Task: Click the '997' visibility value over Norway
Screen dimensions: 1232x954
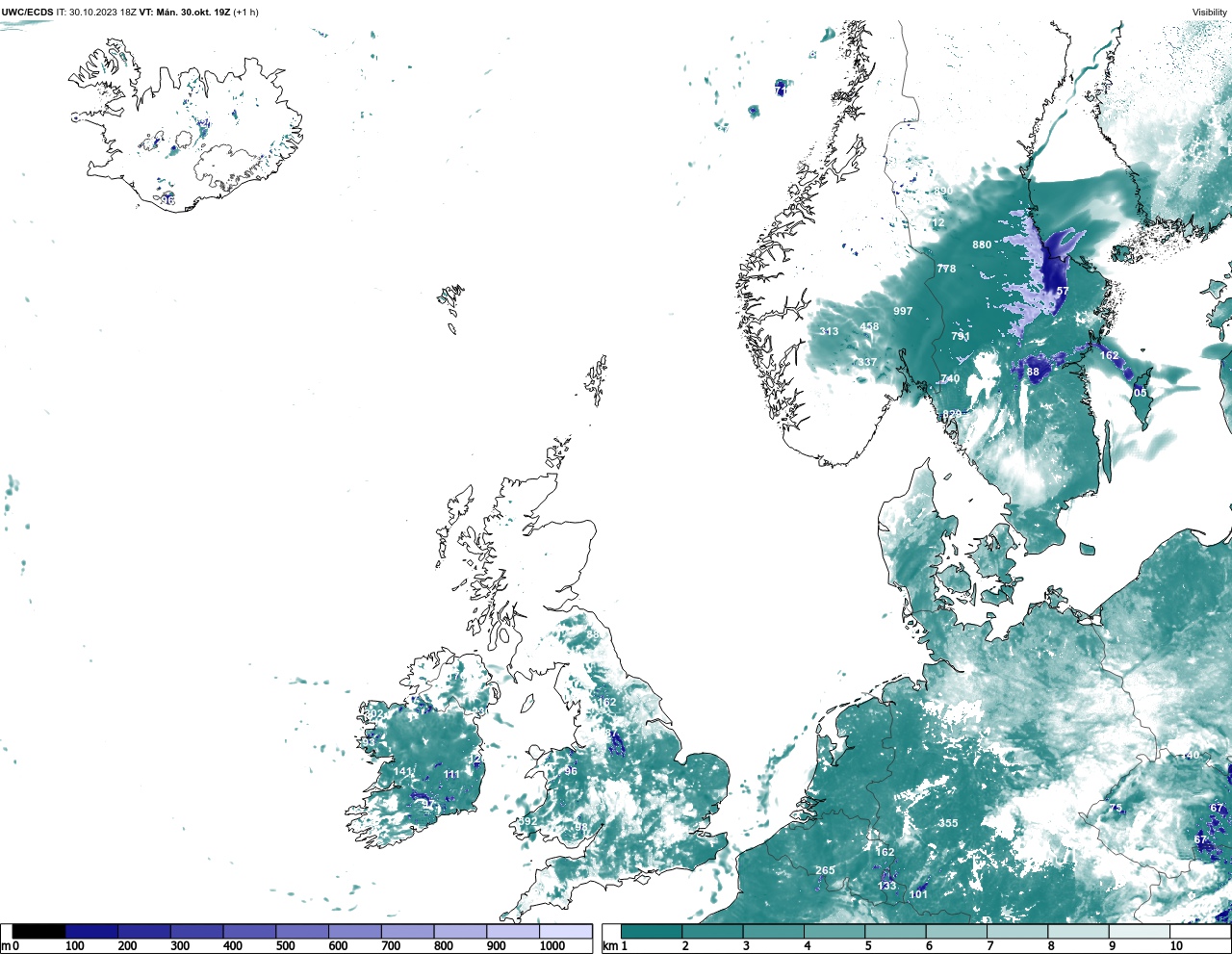Action: (x=903, y=311)
